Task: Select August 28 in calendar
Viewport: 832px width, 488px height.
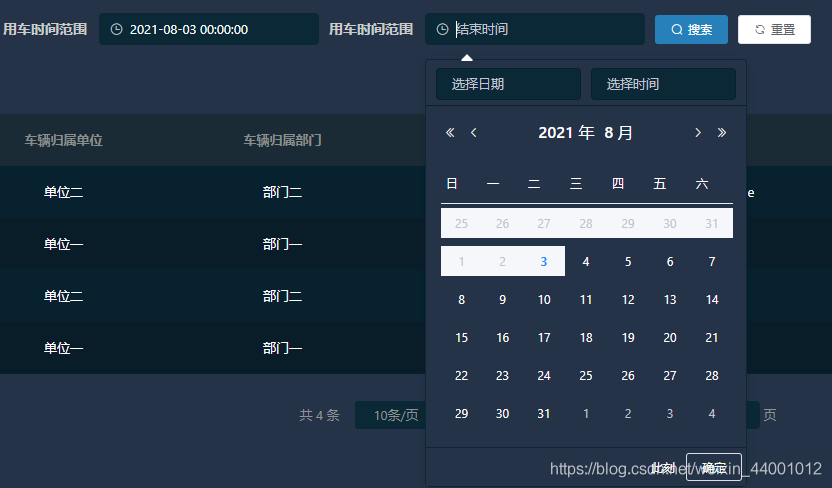Action: tap(712, 376)
